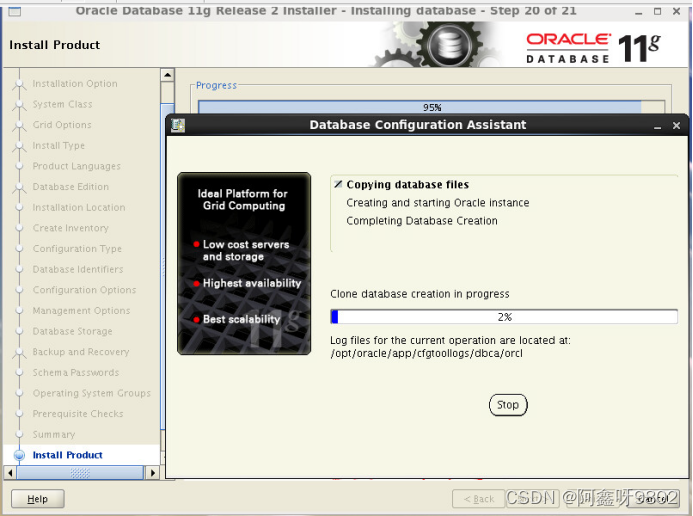This screenshot has width=693, height=516.
Task: Click the Copying database files text
Action: 407,185
